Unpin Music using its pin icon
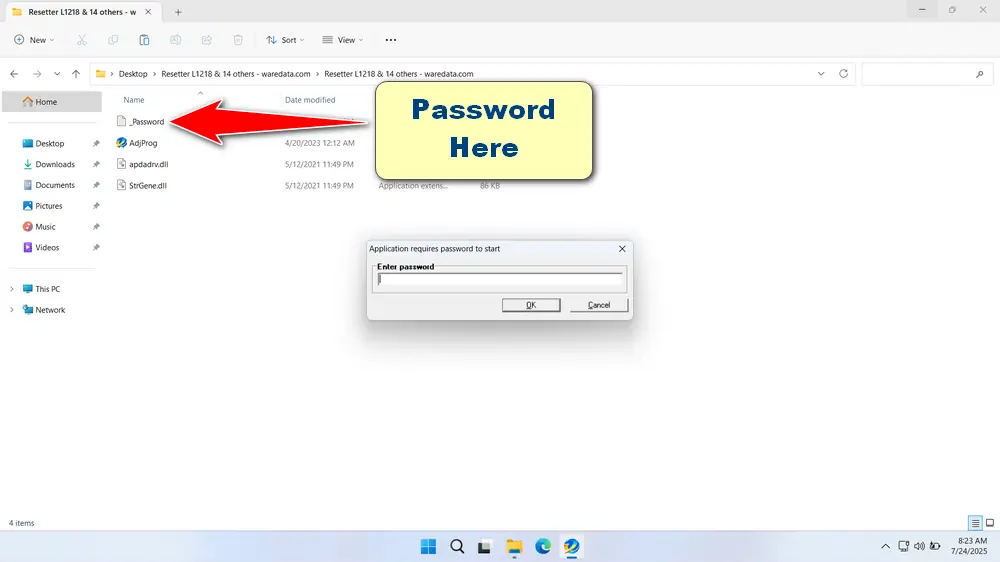 (x=96, y=226)
